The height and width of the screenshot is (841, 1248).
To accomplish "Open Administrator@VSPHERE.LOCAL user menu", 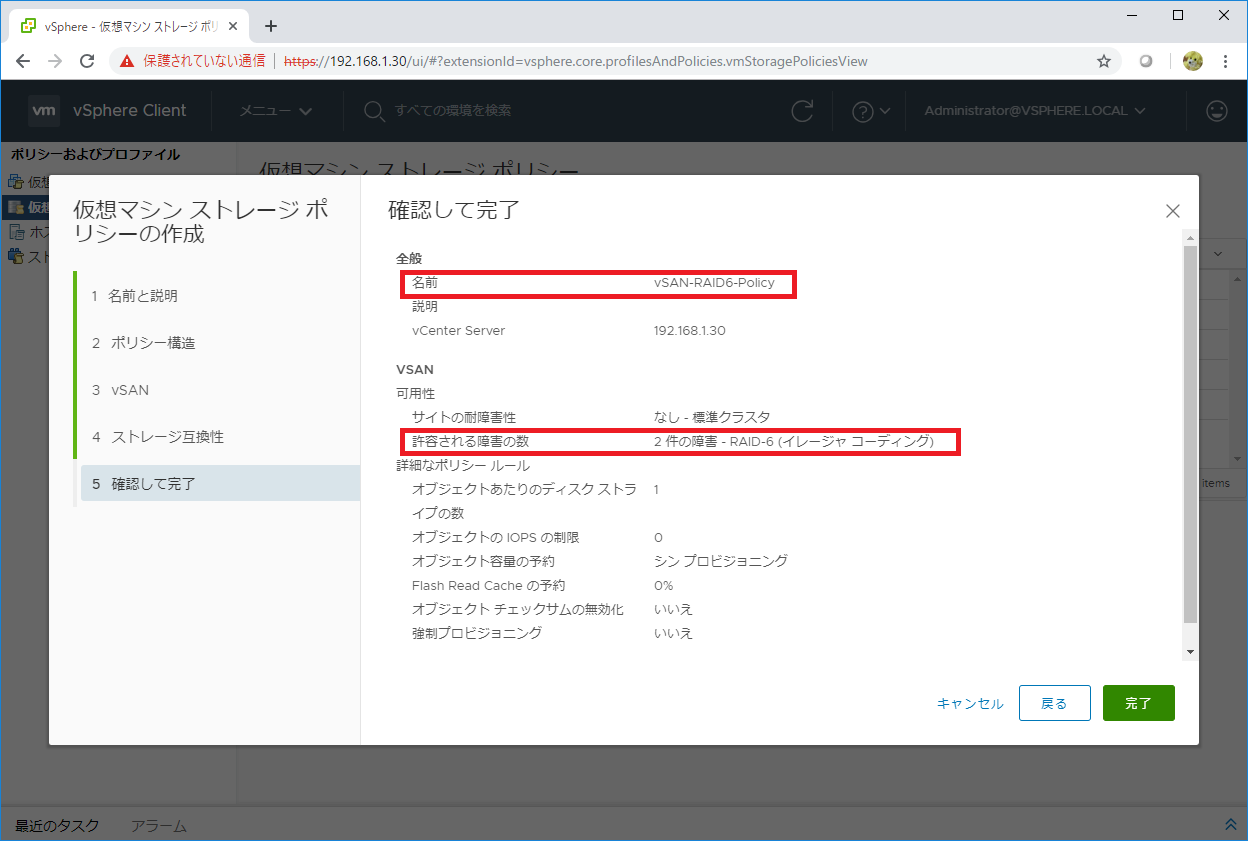I will tap(1035, 111).
